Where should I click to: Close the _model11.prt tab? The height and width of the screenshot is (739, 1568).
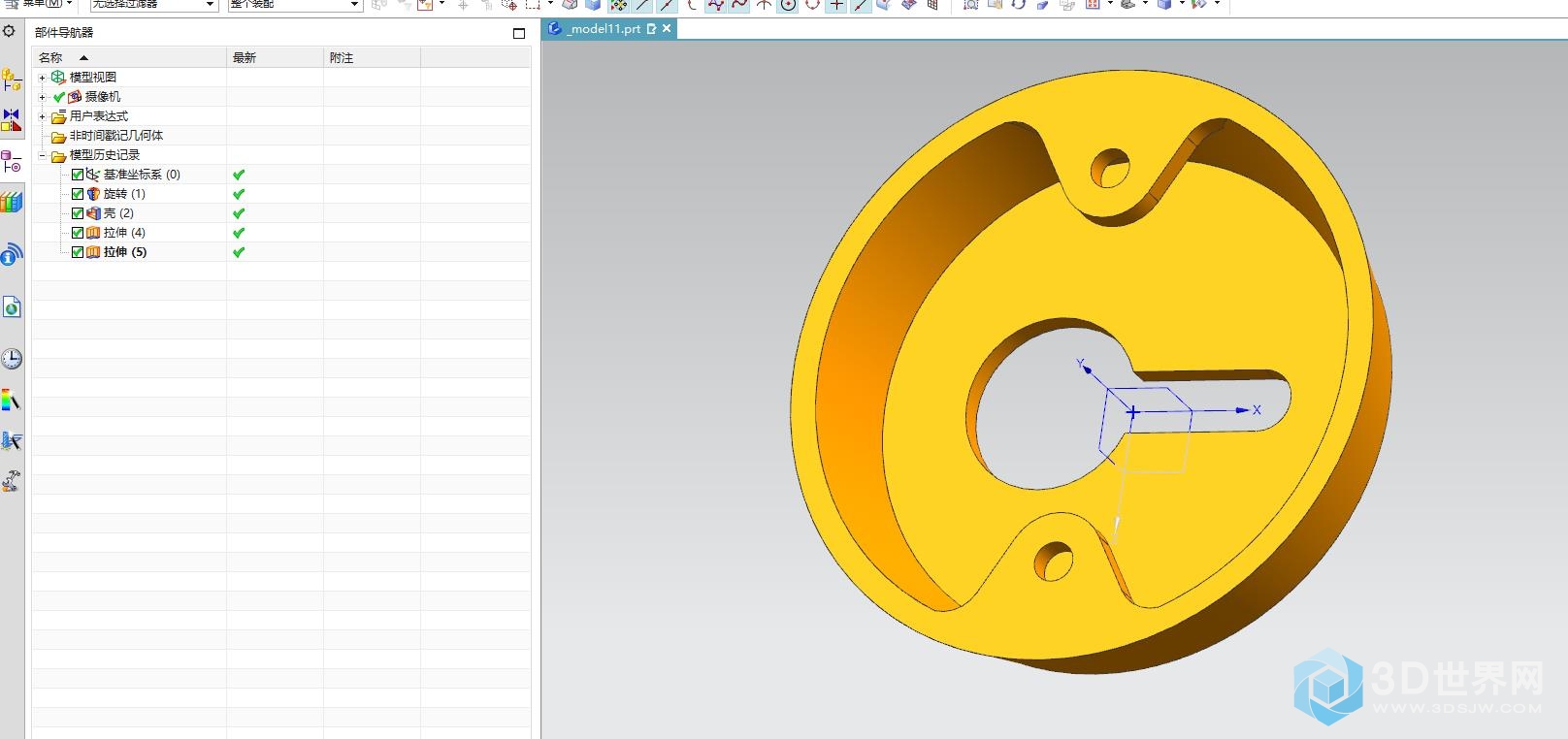pyautogui.click(x=667, y=29)
